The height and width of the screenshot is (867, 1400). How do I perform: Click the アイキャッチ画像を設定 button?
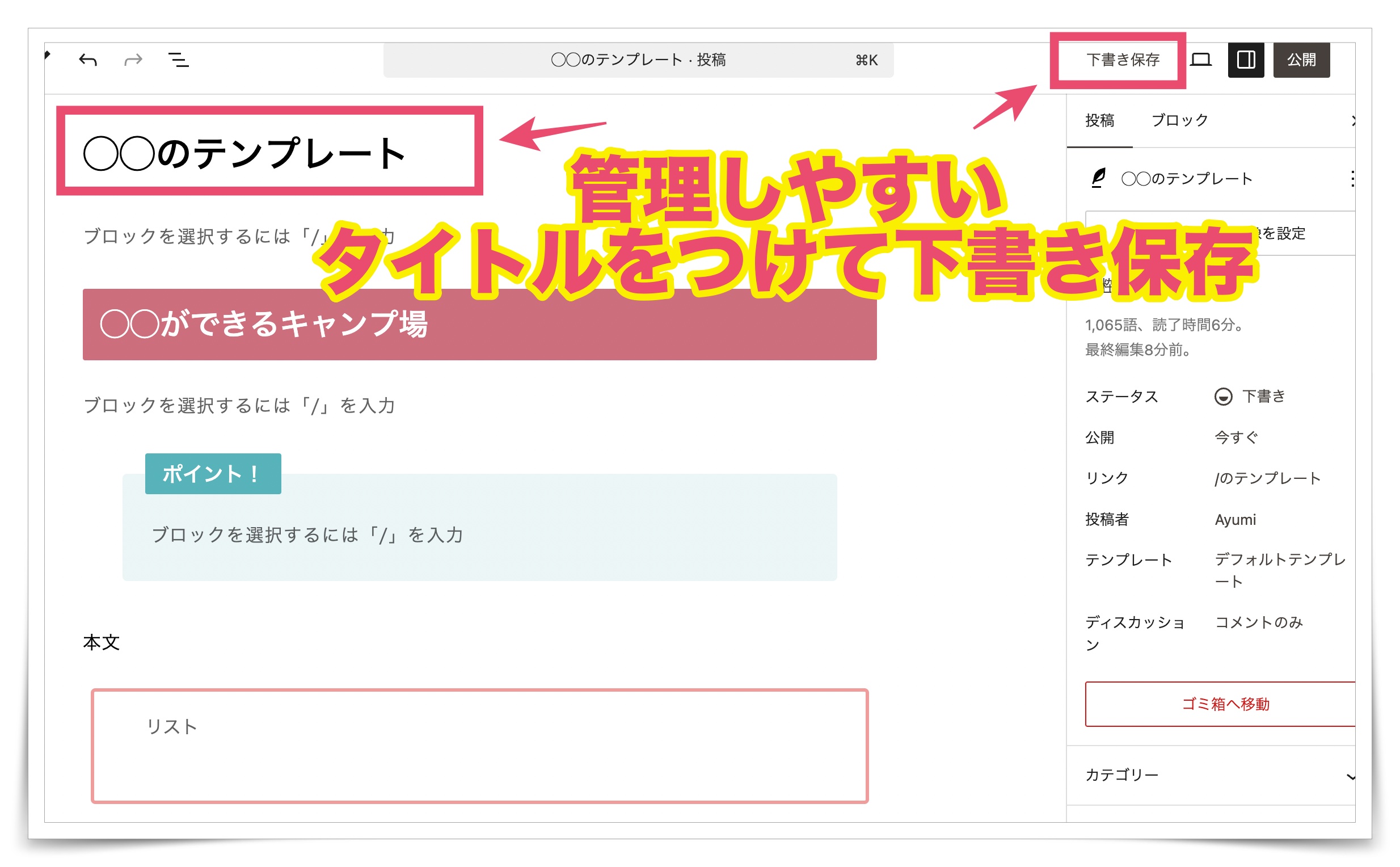click(x=1220, y=233)
